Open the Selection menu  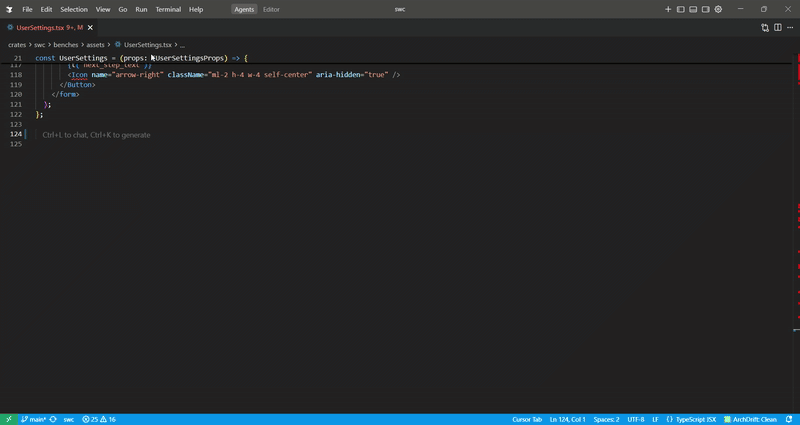coord(74,9)
